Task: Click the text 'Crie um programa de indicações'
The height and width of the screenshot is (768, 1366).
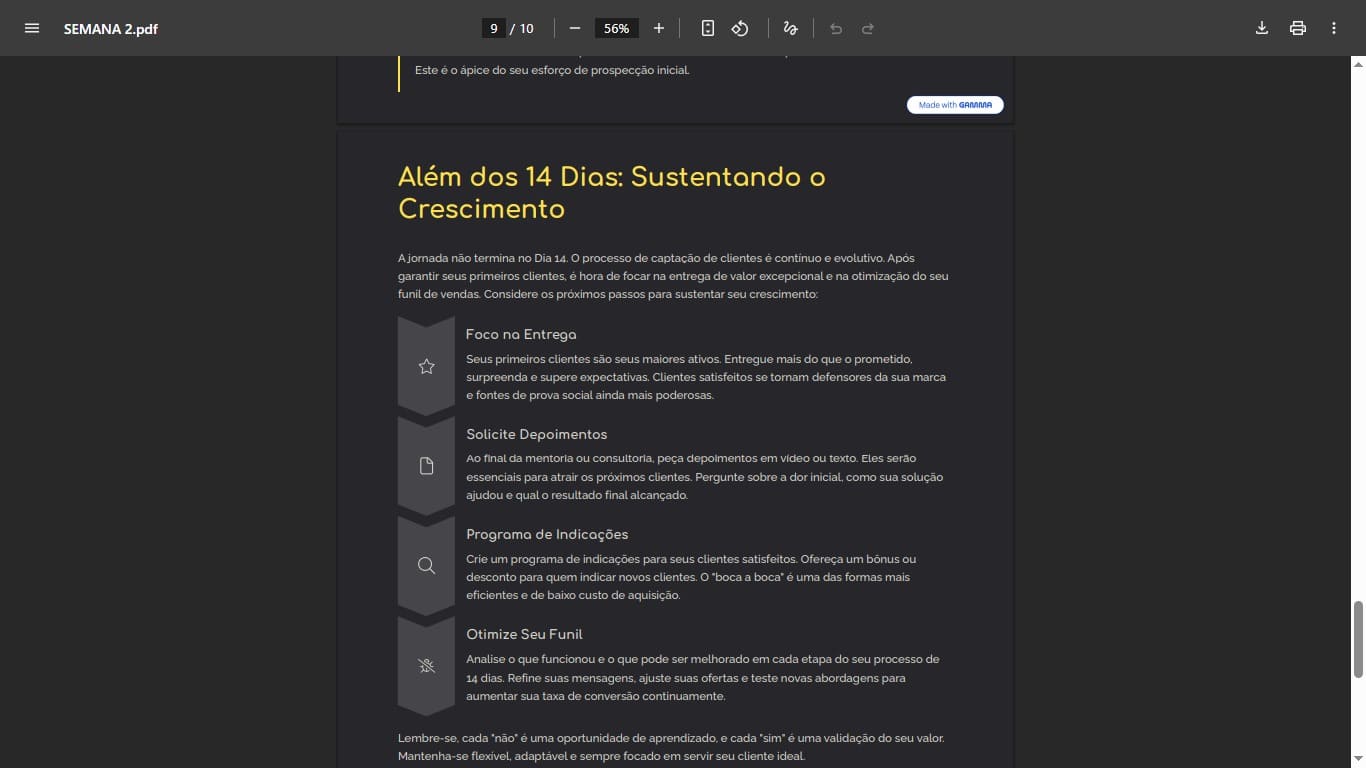Action: point(691,577)
